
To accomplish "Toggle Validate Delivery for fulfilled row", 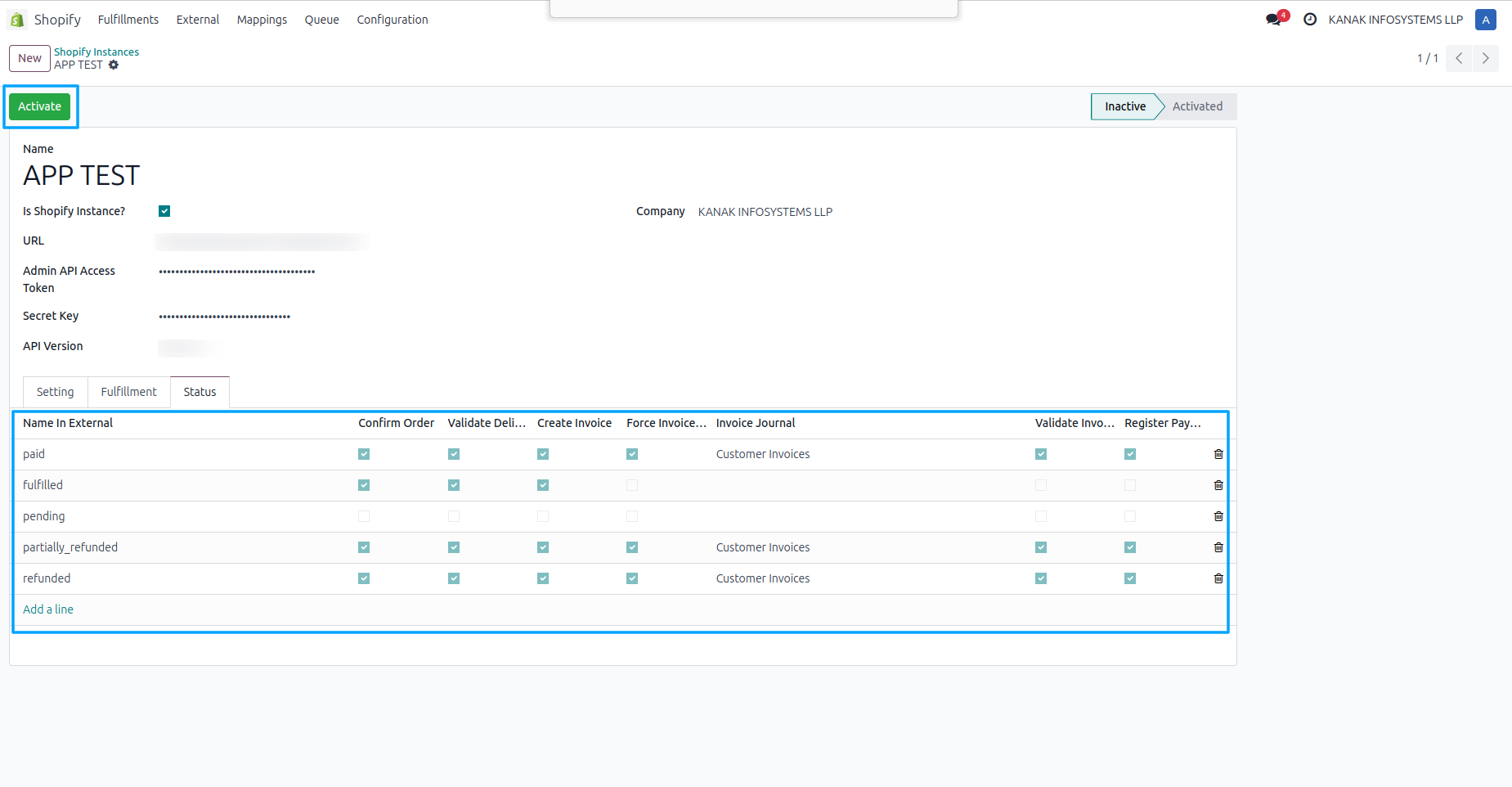I will point(454,485).
